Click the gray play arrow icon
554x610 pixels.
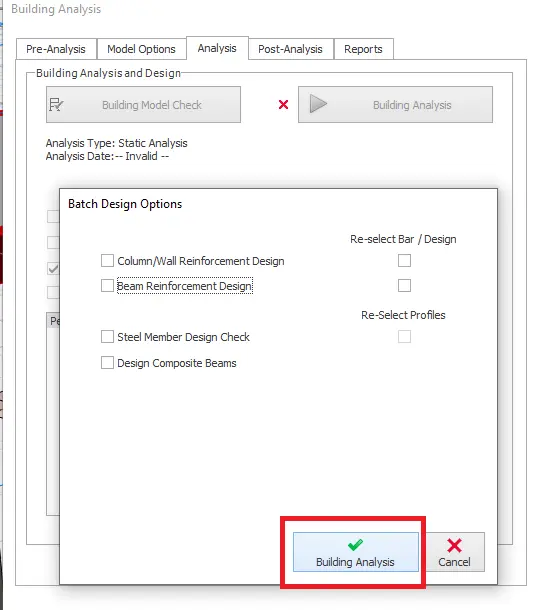point(318,104)
